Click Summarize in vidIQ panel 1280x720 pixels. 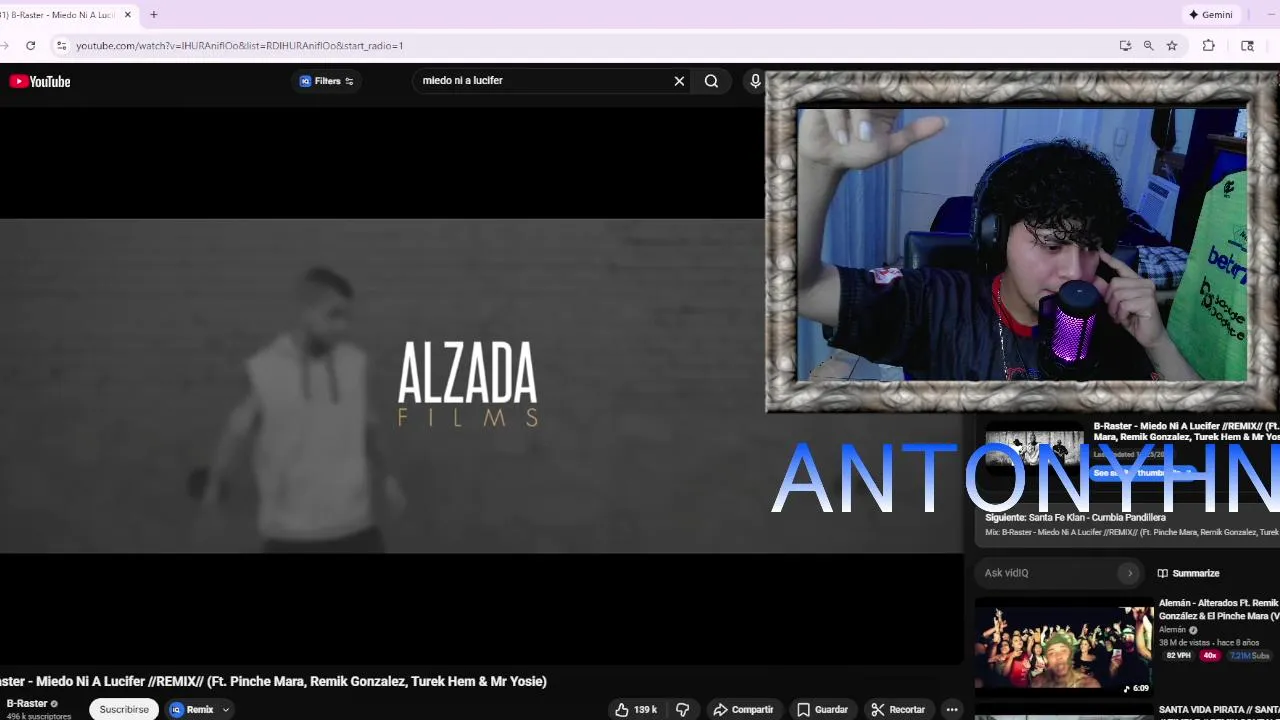click(x=1189, y=573)
